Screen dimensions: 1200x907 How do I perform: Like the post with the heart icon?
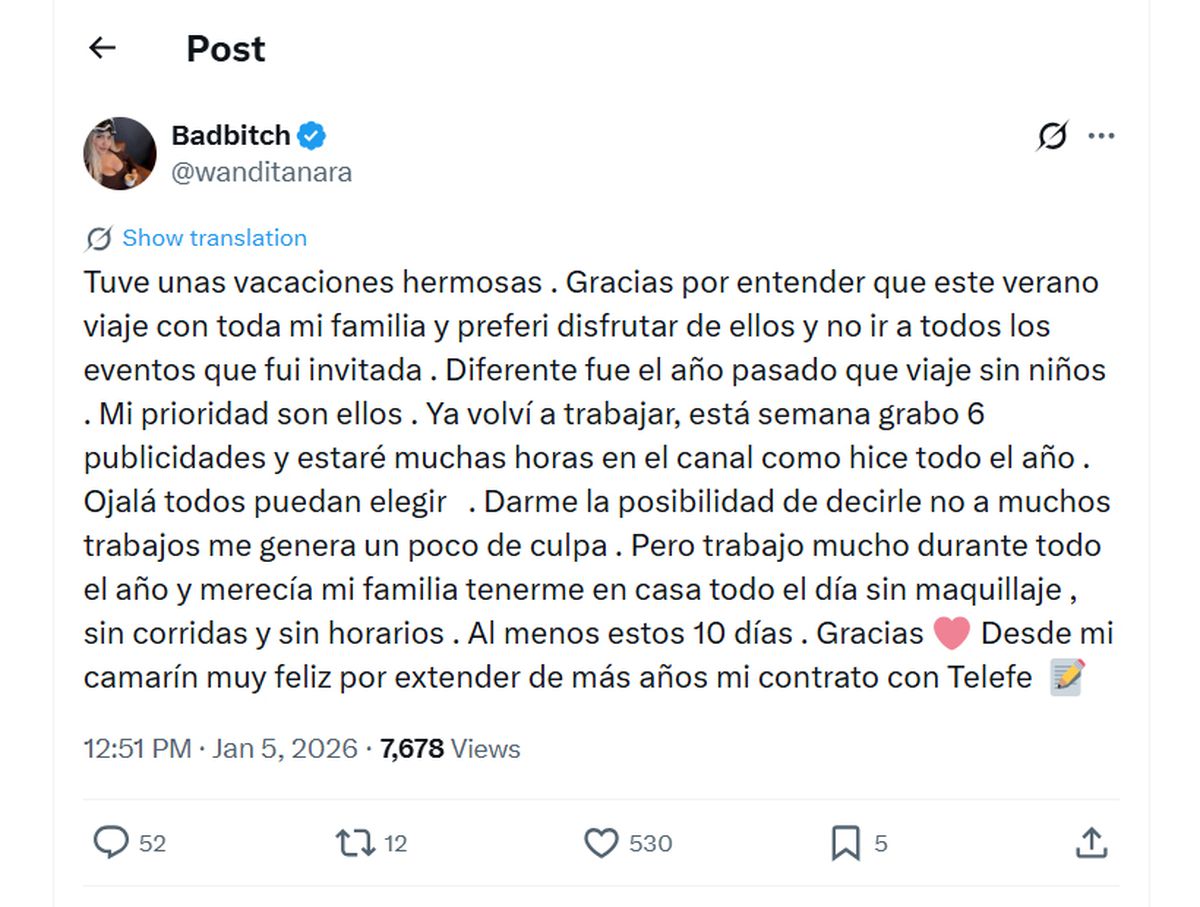601,843
